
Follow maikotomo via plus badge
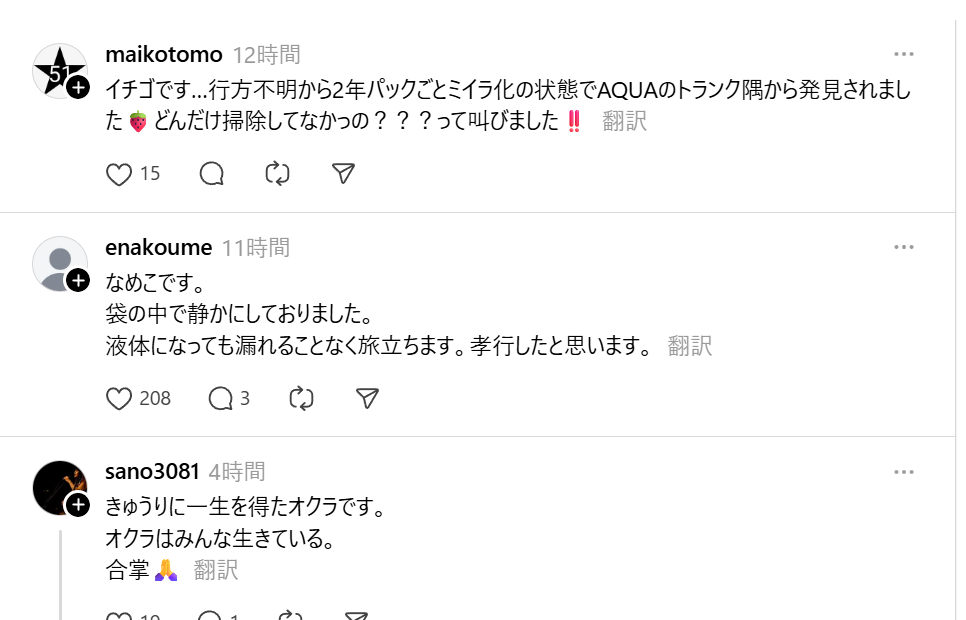click(x=79, y=88)
